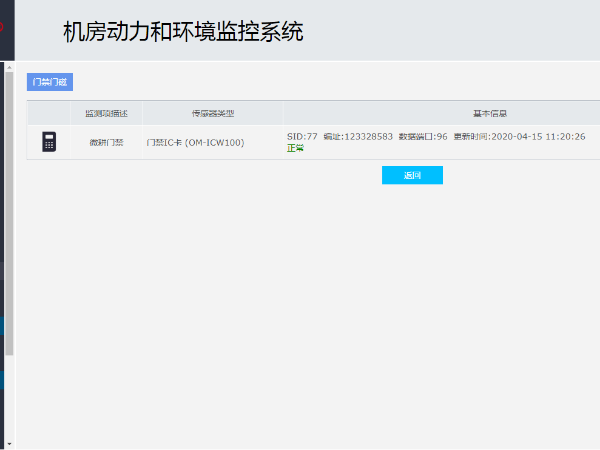Screen dimensions: 600x450
Task: Select the 门禁门磁 tab
Action: coord(50,83)
